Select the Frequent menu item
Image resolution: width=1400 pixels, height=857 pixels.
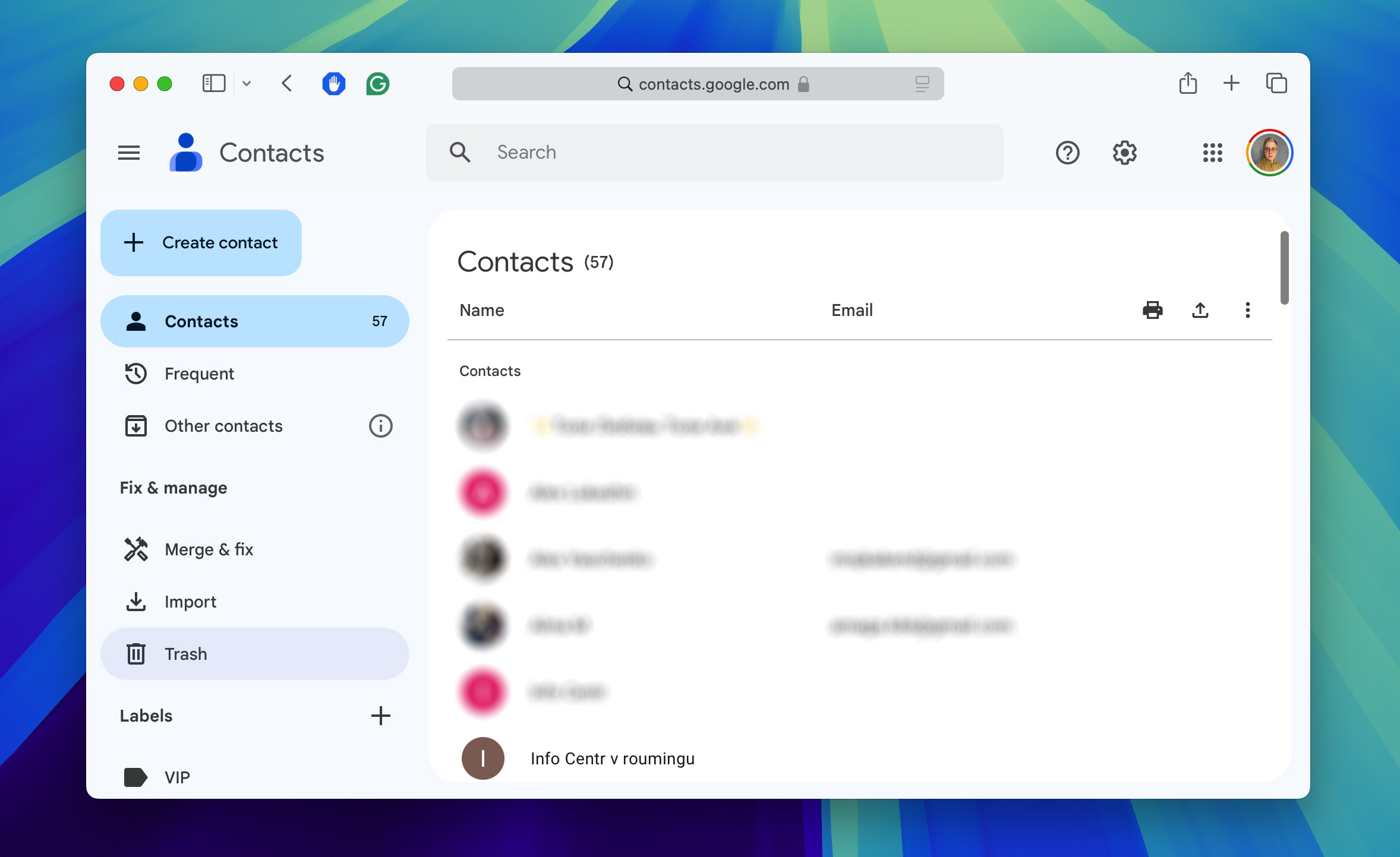[199, 373]
